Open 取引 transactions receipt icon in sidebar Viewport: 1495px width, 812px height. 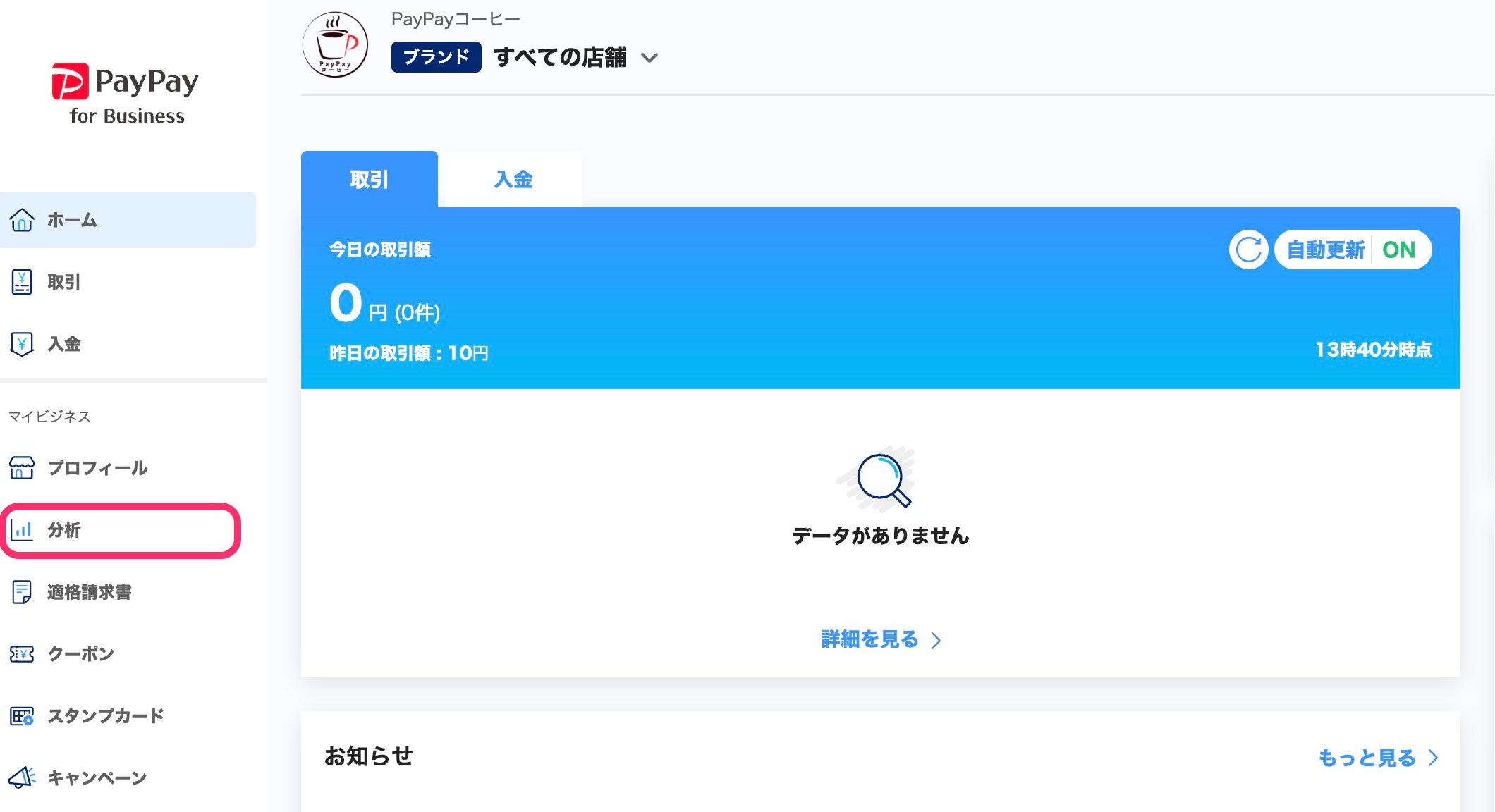(x=22, y=282)
